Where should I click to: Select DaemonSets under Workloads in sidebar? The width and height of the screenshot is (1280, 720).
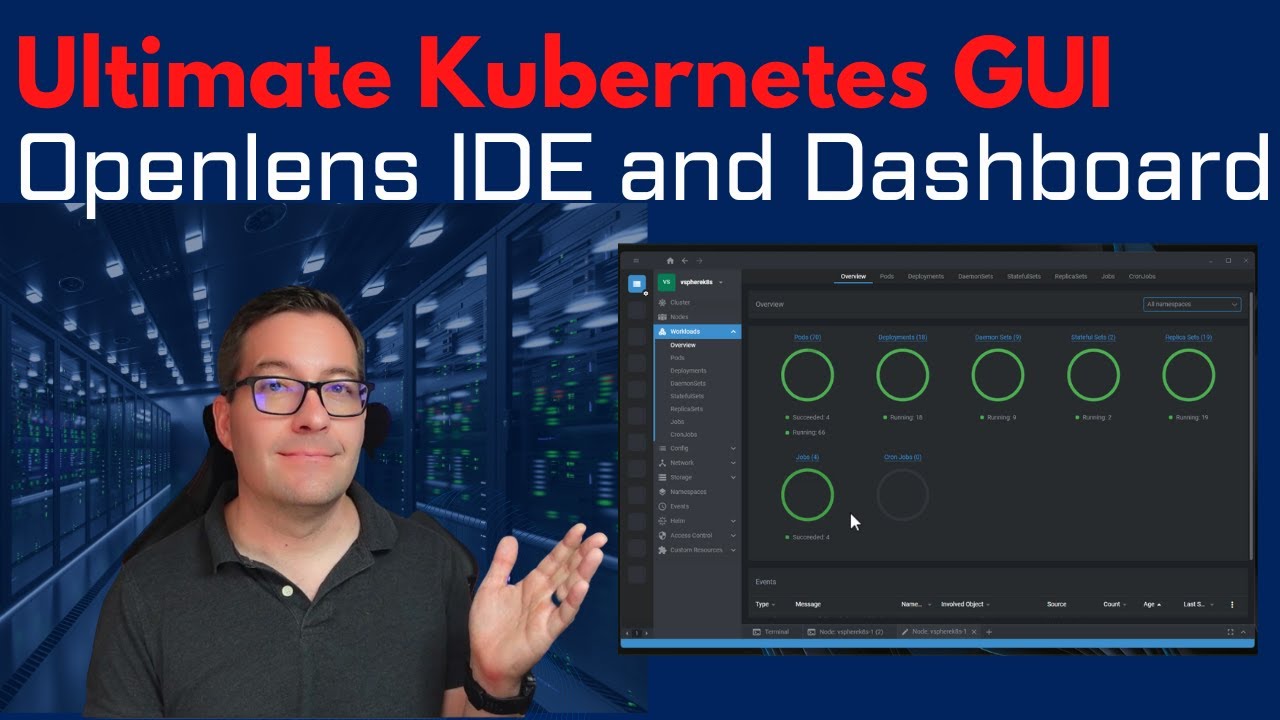pyautogui.click(x=688, y=383)
